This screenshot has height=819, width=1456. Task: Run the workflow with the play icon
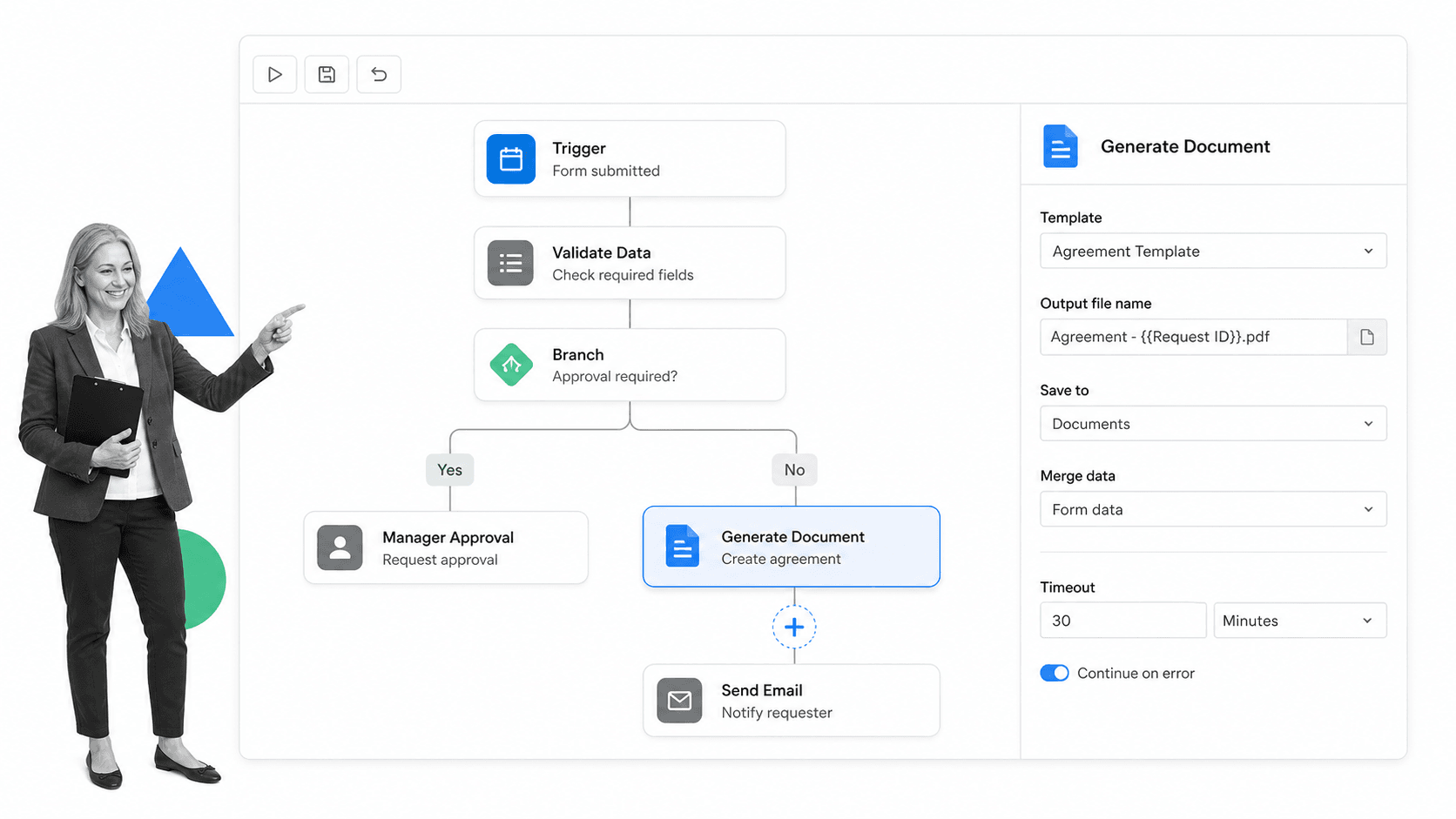[275, 75]
